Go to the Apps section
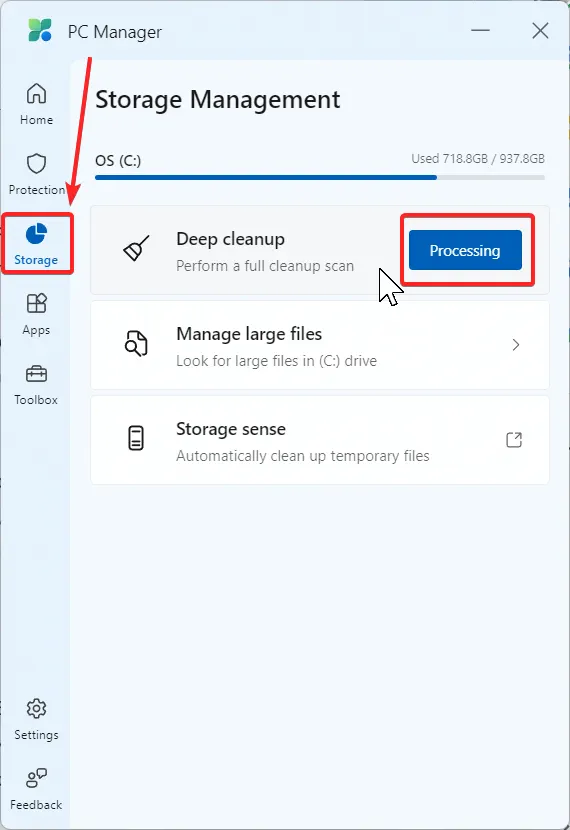570x830 pixels. click(36, 314)
